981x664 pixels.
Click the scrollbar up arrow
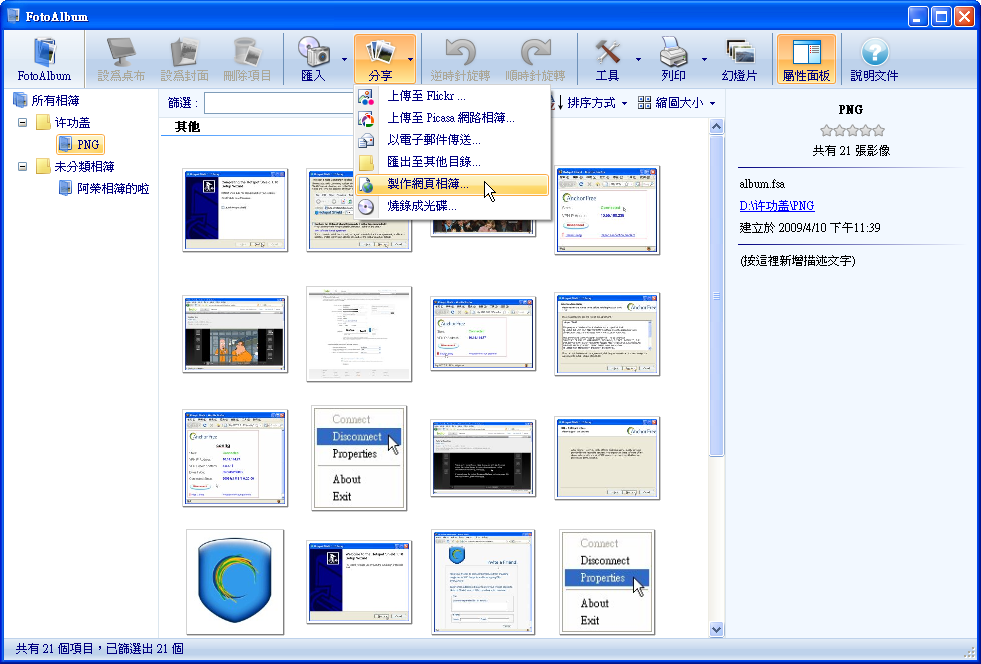(716, 126)
